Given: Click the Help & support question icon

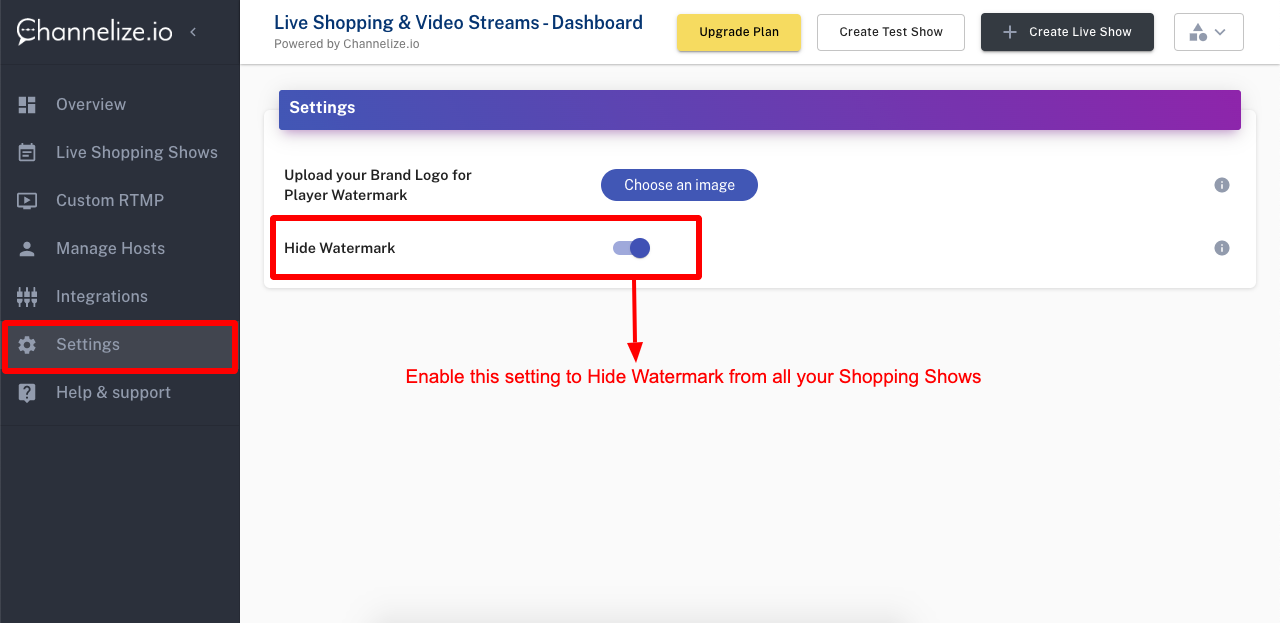Looking at the screenshot, I should coord(27,393).
